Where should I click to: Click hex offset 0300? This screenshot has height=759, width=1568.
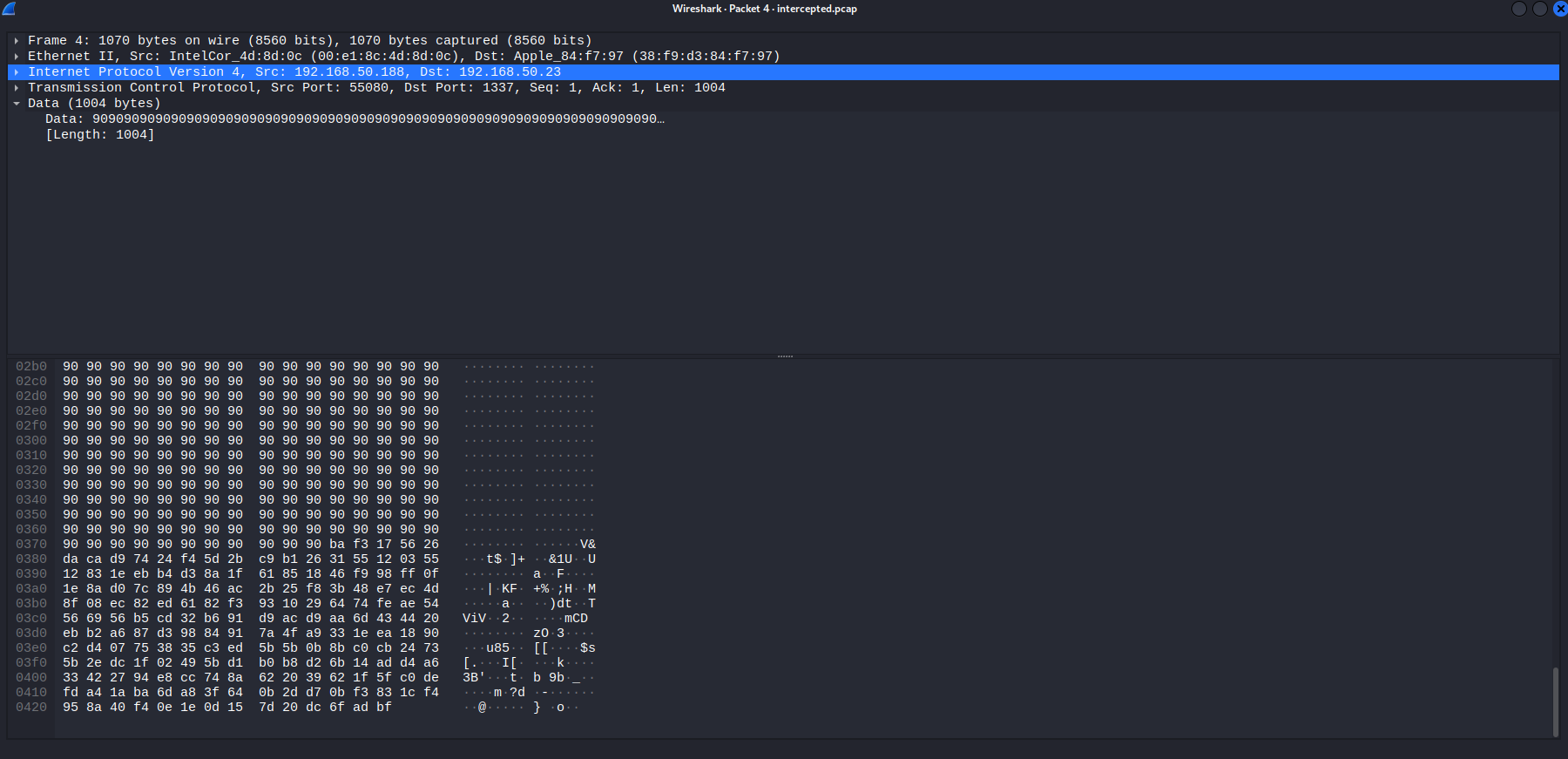pos(31,441)
